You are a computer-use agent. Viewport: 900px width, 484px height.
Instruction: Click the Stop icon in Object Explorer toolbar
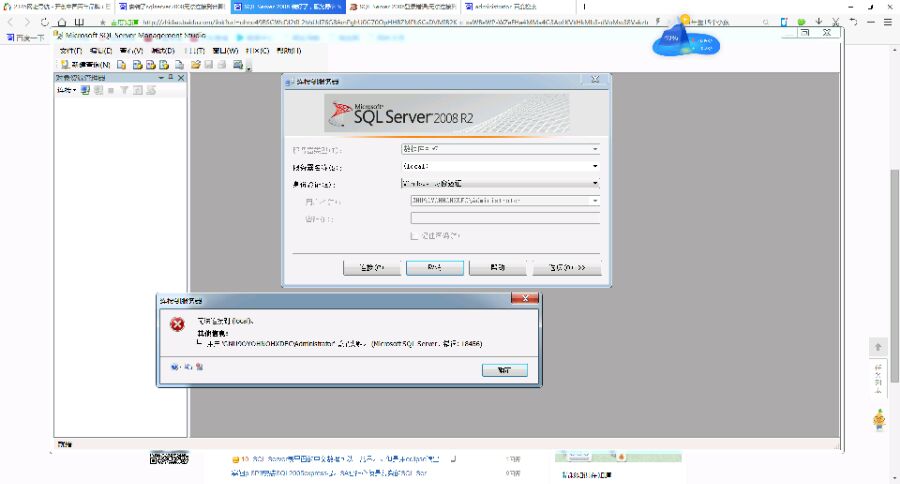[x=111, y=90]
